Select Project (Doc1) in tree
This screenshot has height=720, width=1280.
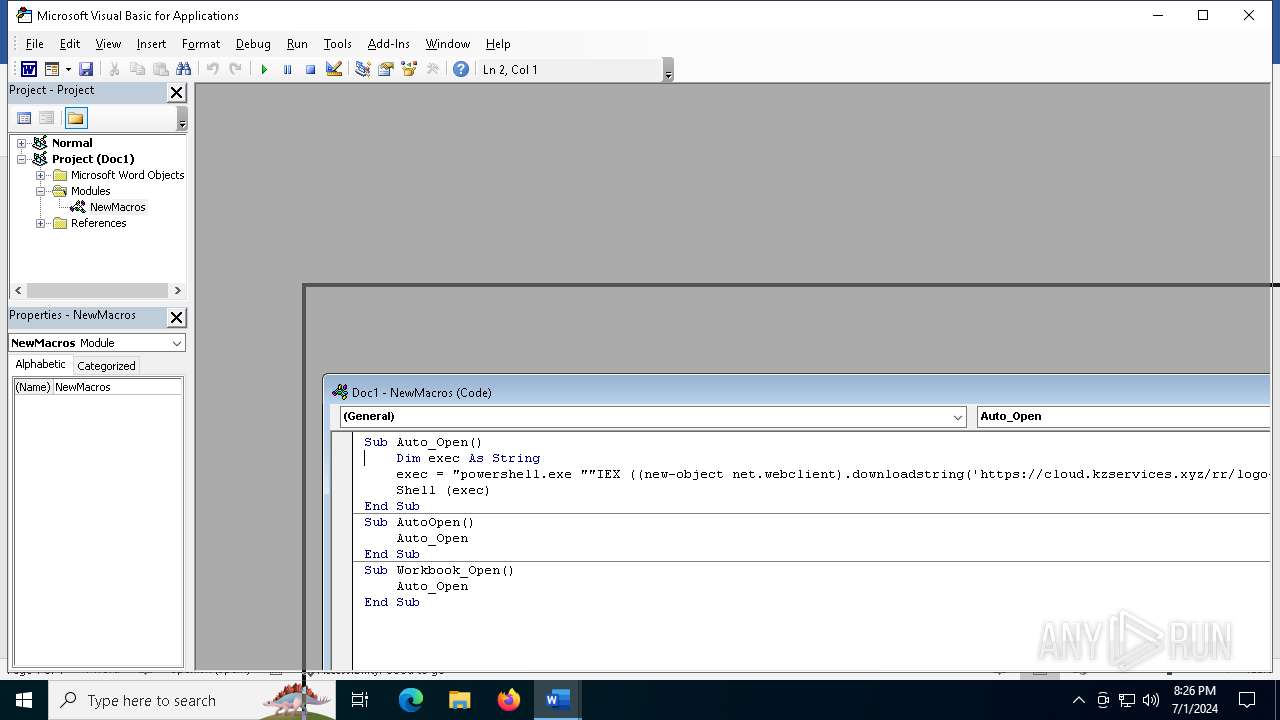[93, 159]
